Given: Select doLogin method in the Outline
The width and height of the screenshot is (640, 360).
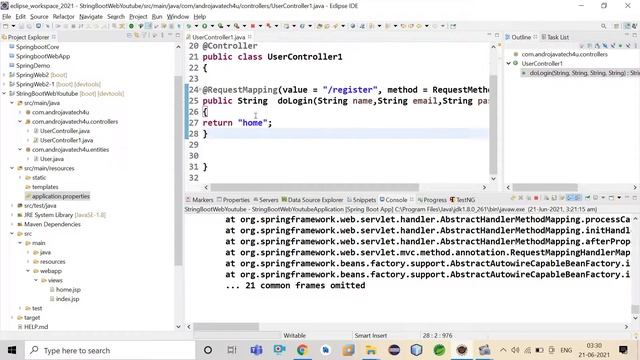Looking at the screenshot, I should 581,73.
